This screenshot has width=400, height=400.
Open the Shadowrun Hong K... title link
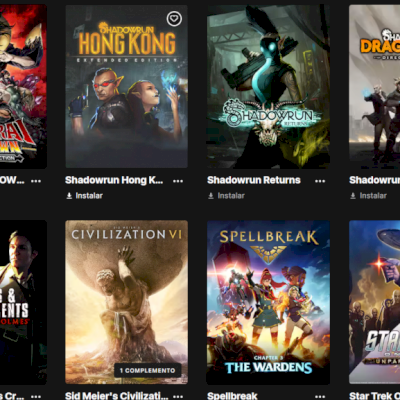click(x=114, y=180)
